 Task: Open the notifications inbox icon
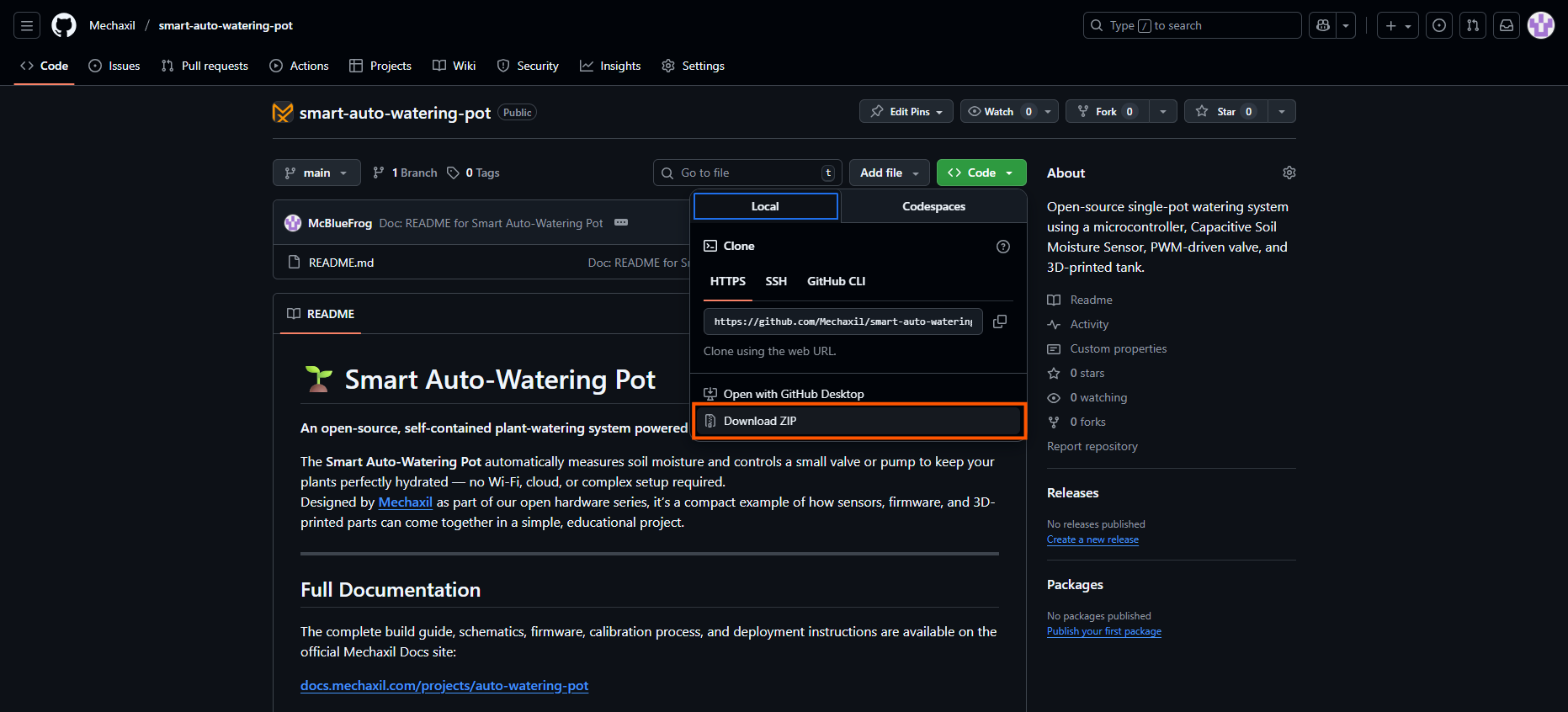click(1507, 25)
